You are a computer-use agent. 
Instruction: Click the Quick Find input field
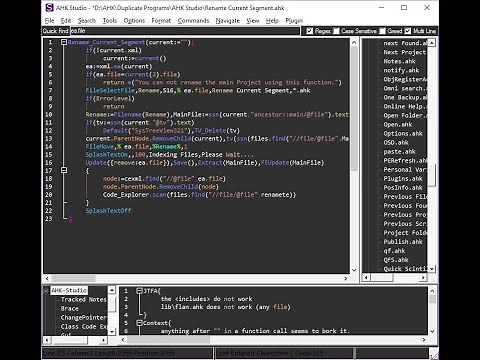pos(185,31)
